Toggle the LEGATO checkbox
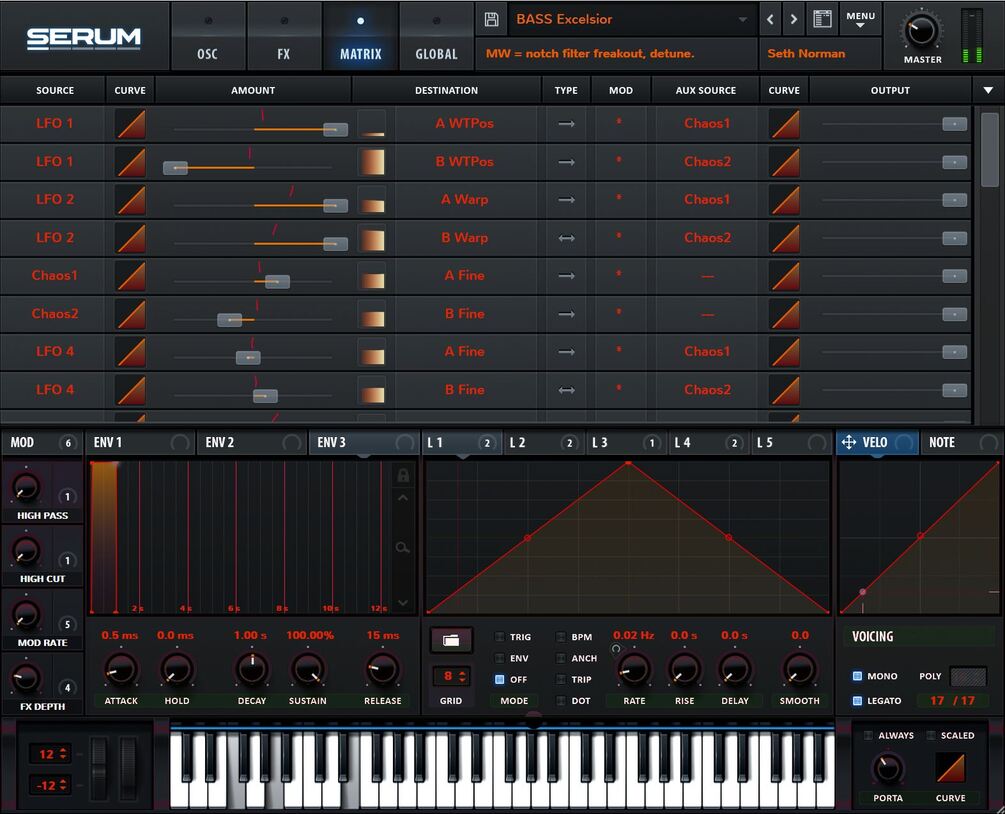The height and width of the screenshot is (814, 1005). [x=857, y=701]
